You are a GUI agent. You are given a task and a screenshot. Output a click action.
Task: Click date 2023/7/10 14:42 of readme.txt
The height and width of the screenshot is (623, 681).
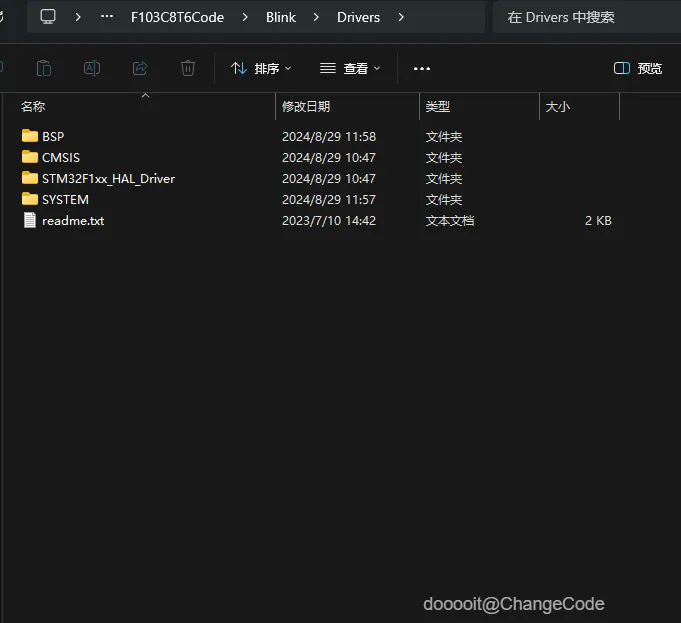(x=329, y=221)
